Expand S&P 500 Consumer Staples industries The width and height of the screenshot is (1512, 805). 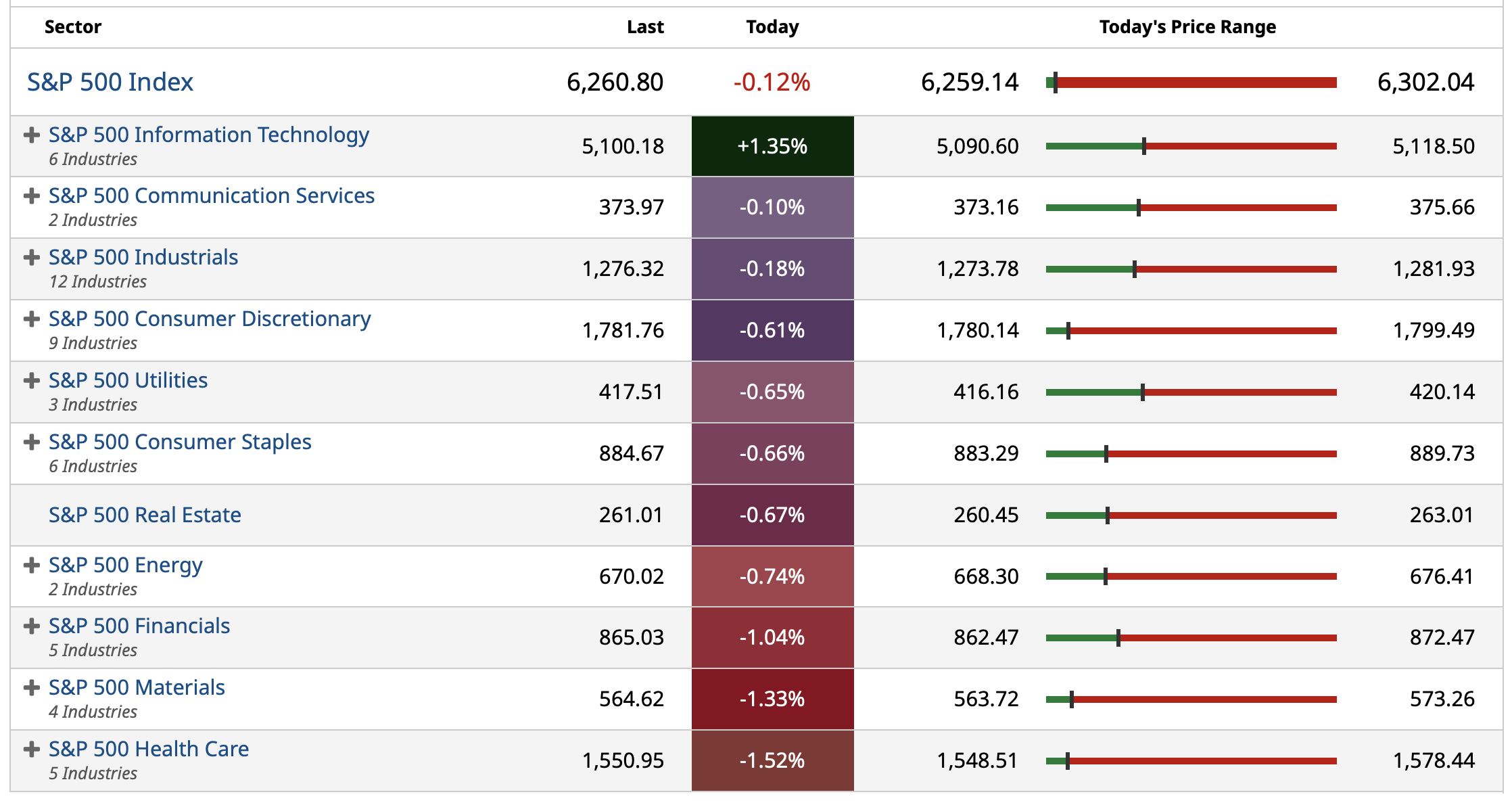(x=31, y=442)
